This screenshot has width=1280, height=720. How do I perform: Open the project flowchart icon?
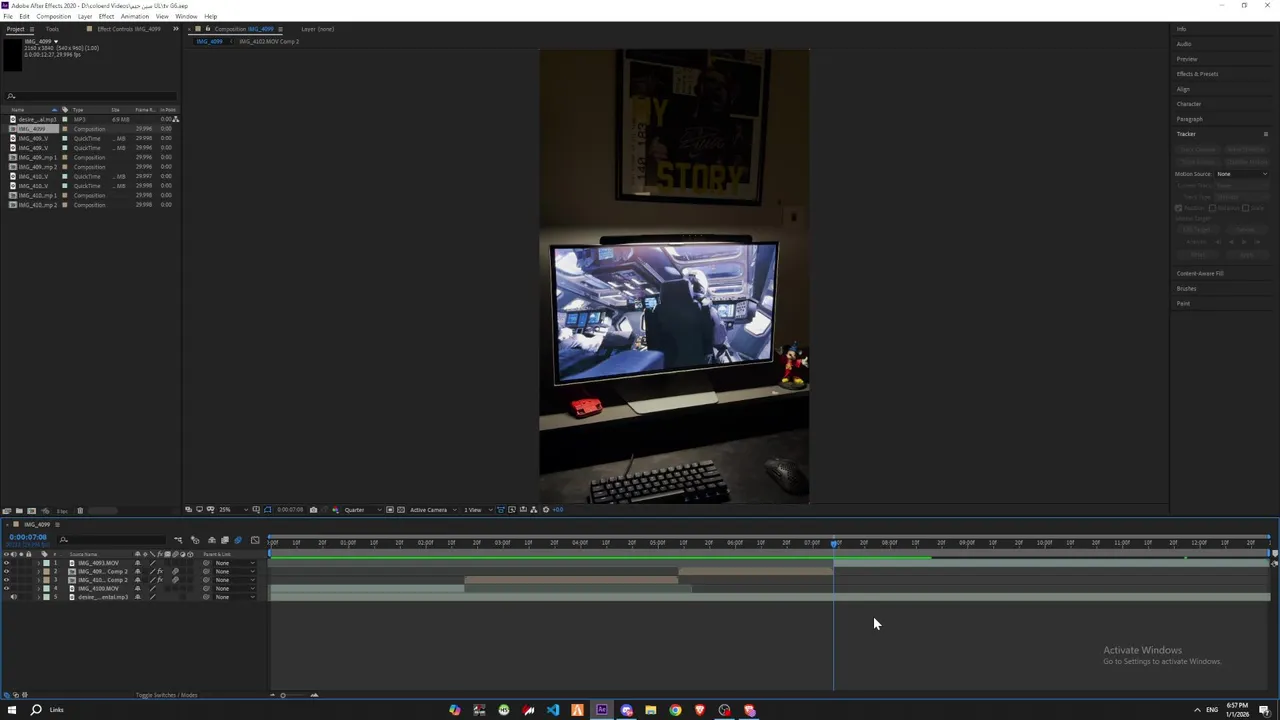click(176, 119)
